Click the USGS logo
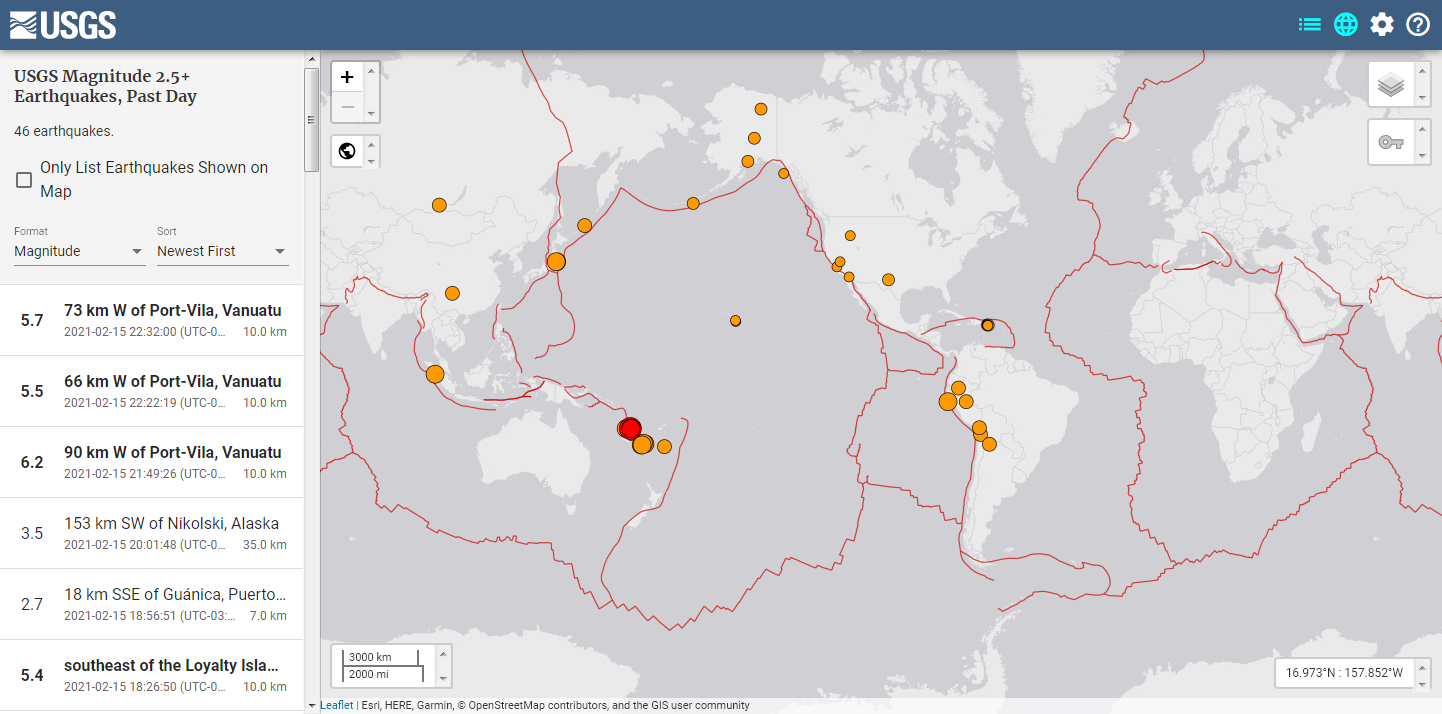The image size is (1442, 714). click(63, 25)
